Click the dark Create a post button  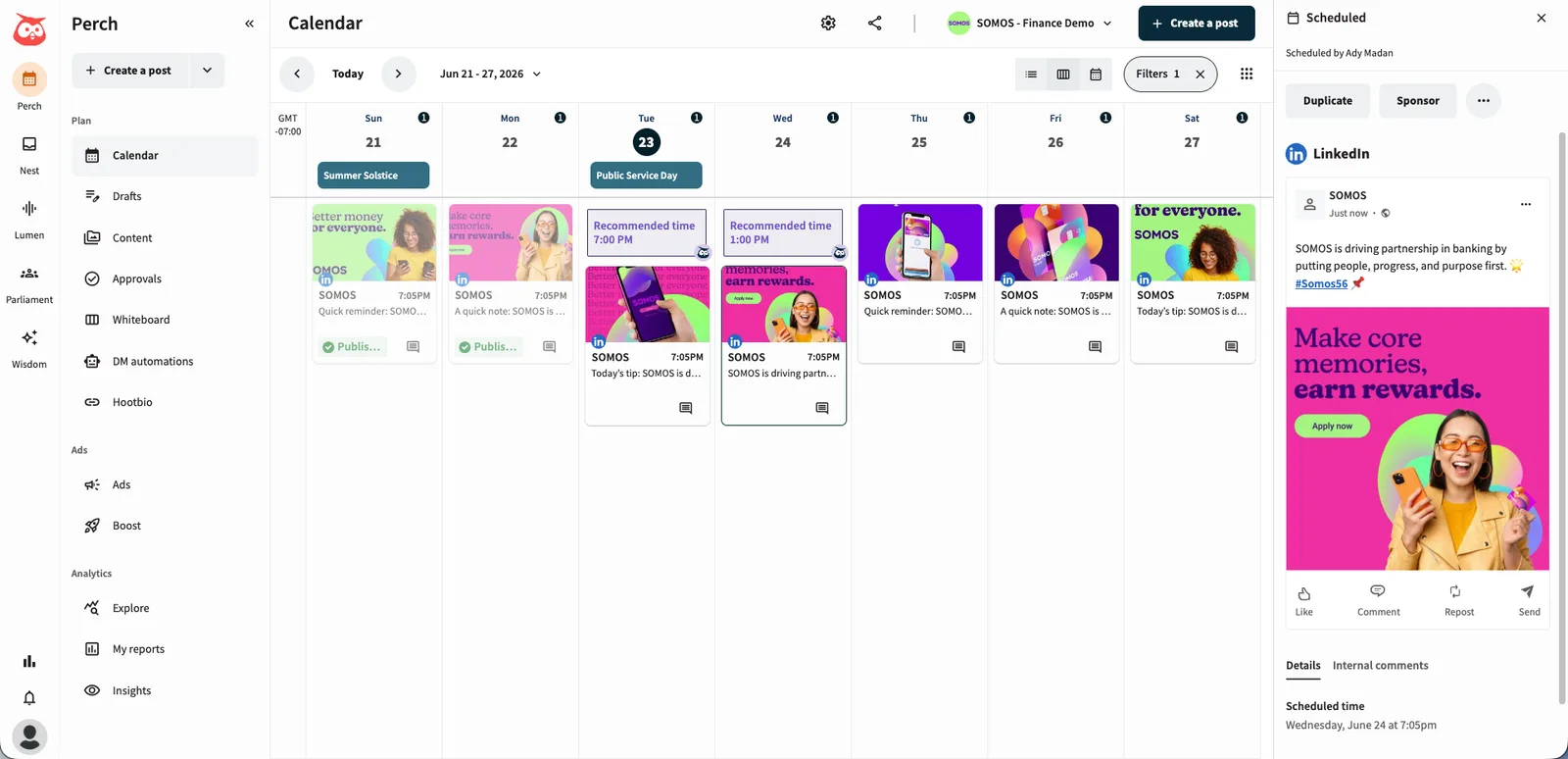pos(1197,24)
